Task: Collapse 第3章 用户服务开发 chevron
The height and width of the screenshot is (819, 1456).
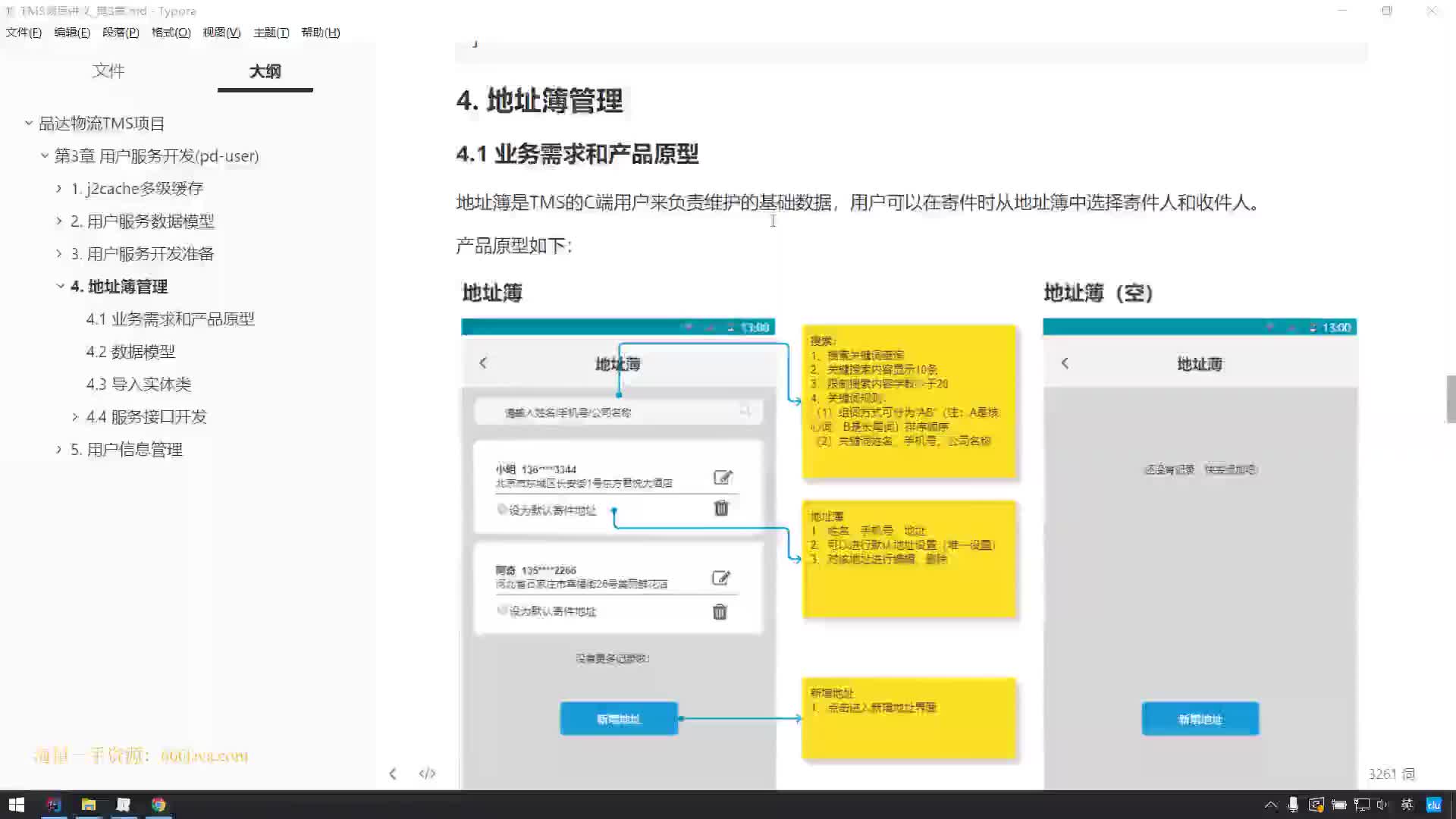Action: pyautogui.click(x=44, y=155)
